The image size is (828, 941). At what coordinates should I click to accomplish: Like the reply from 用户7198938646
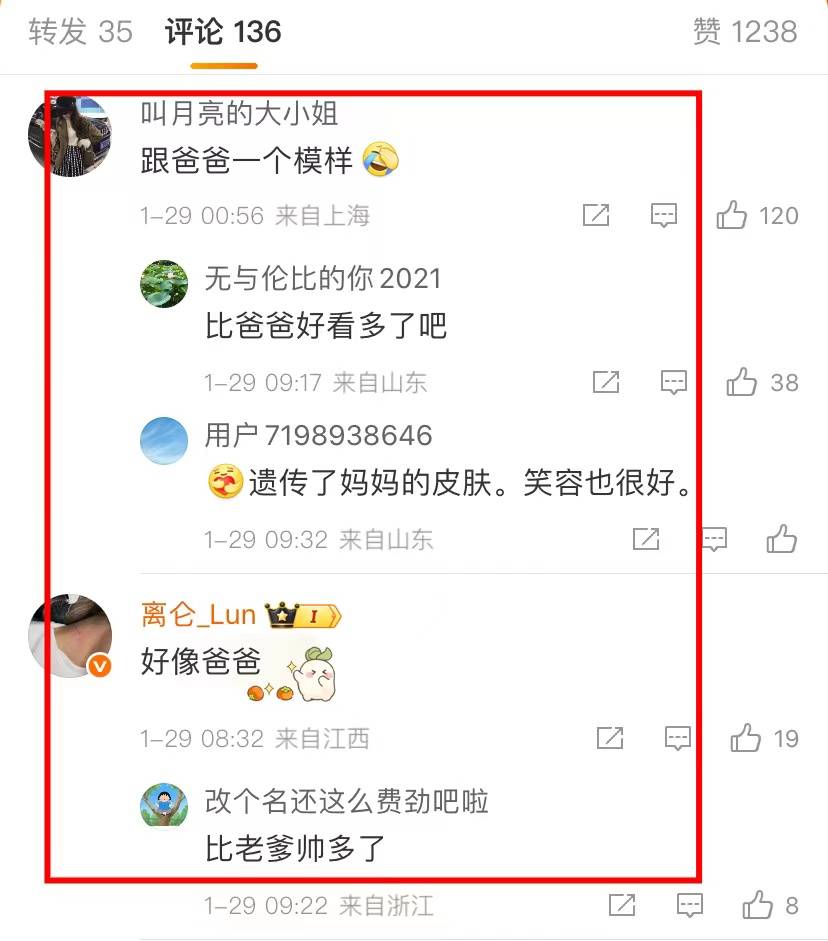point(781,539)
